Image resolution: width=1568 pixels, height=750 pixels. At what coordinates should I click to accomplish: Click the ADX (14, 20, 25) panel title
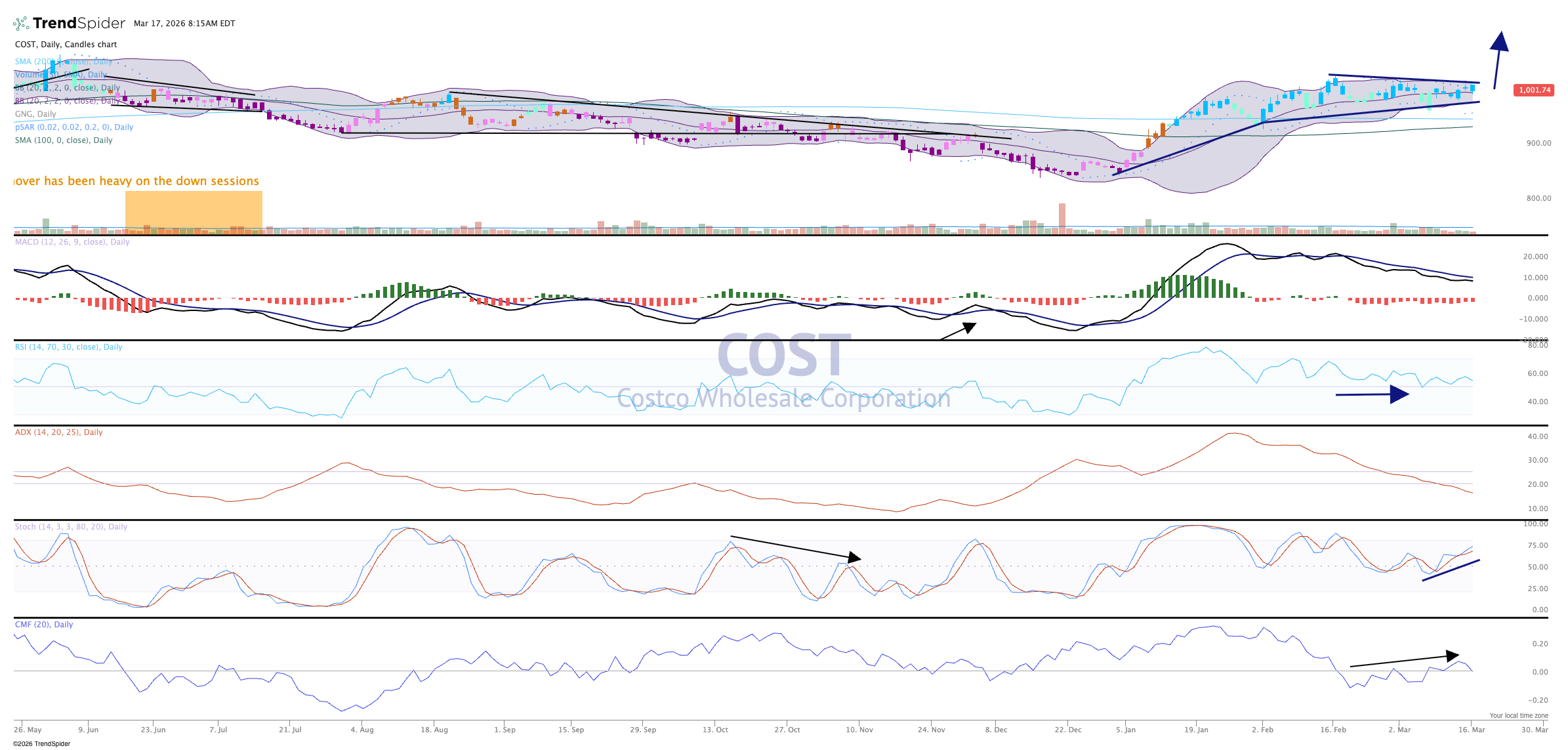click(x=58, y=432)
